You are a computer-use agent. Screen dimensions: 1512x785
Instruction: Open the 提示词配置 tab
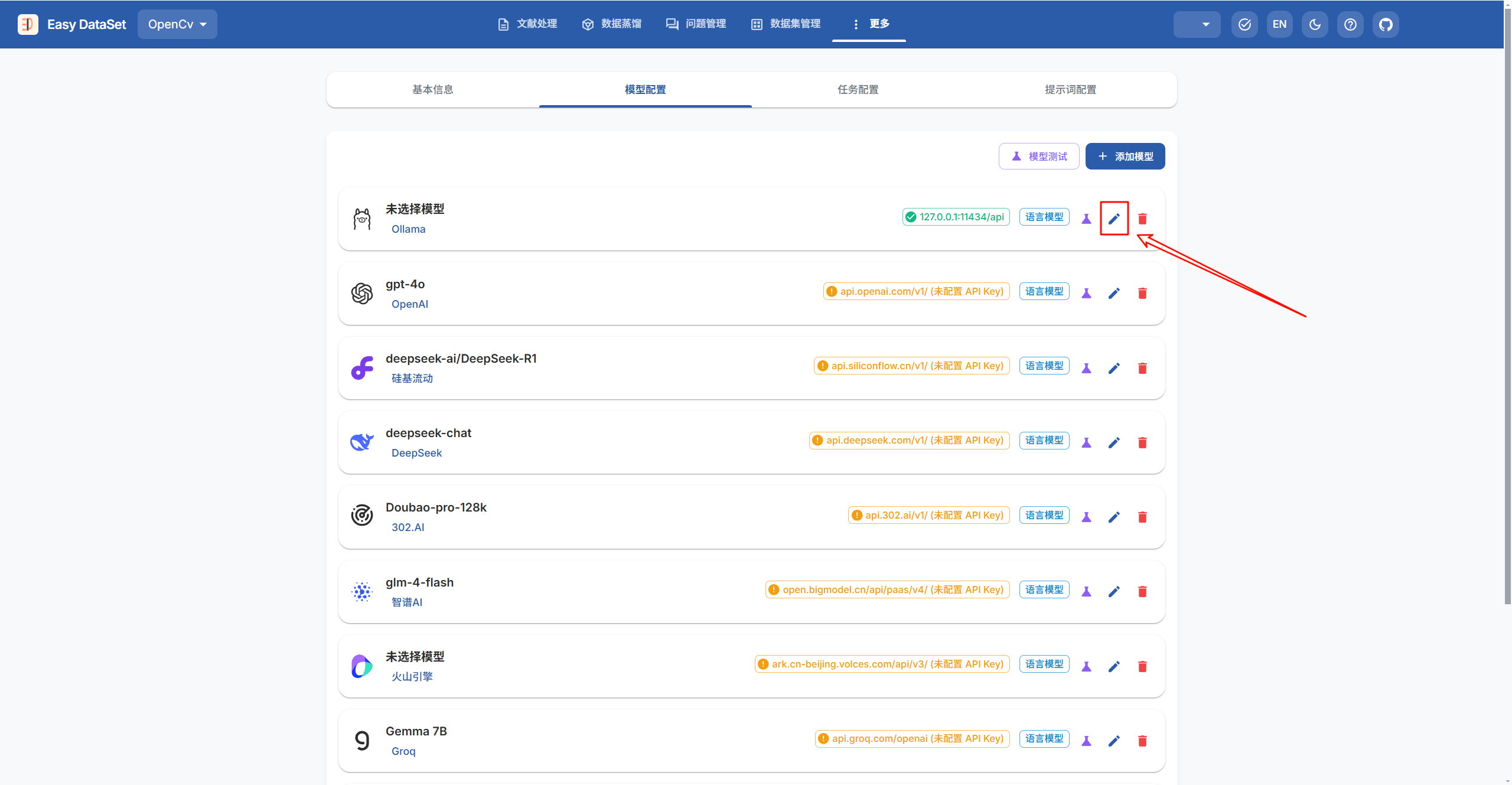[1070, 89]
